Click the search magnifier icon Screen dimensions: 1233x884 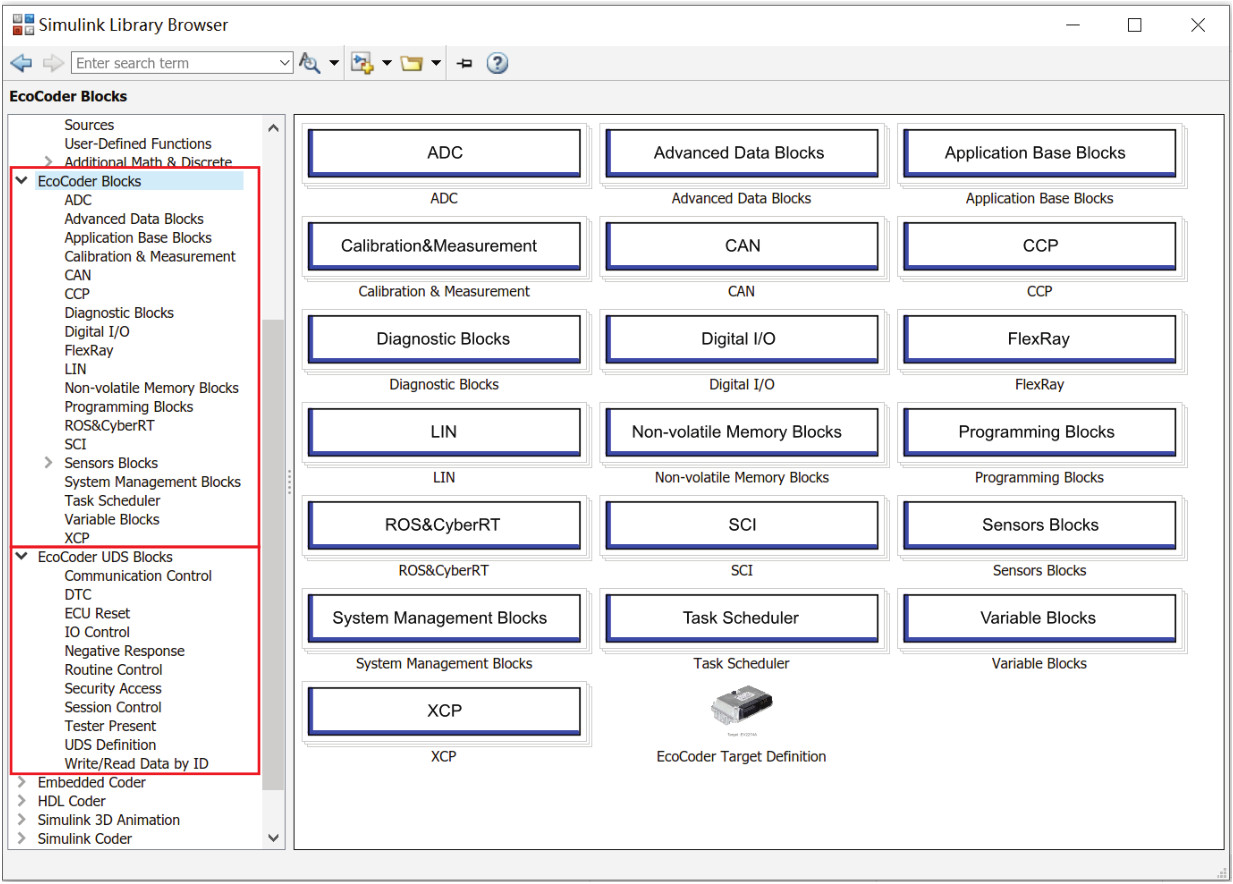tap(310, 63)
